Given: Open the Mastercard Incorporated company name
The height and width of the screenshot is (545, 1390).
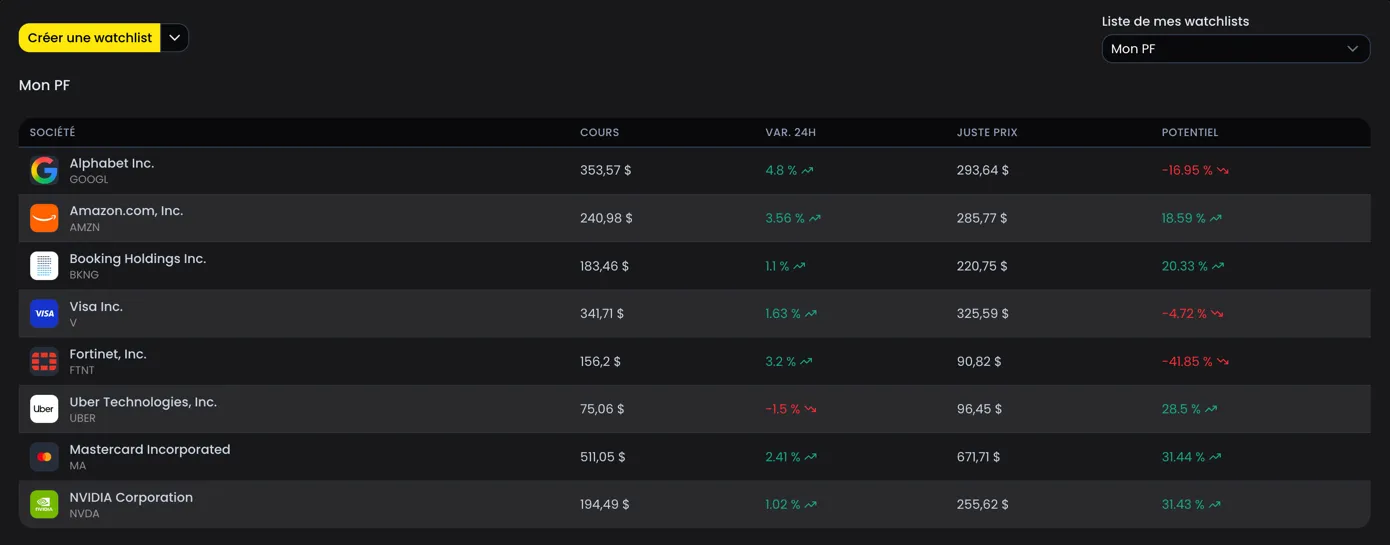Looking at the screenshot, I should point(150,450).
